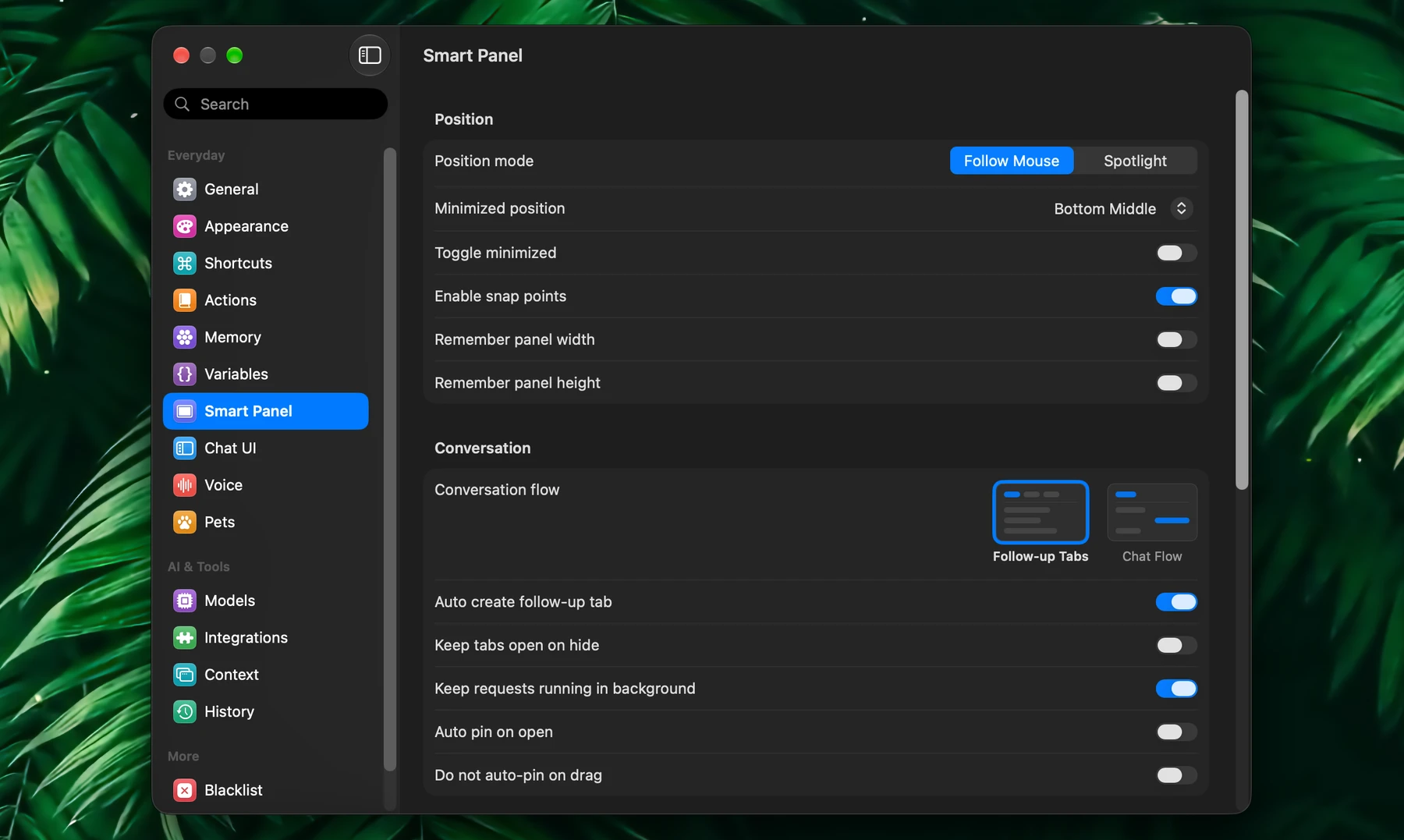This screenshot has width=1404, height=840.
Task: Select Chat UI in sidebar
Action: 265,448
